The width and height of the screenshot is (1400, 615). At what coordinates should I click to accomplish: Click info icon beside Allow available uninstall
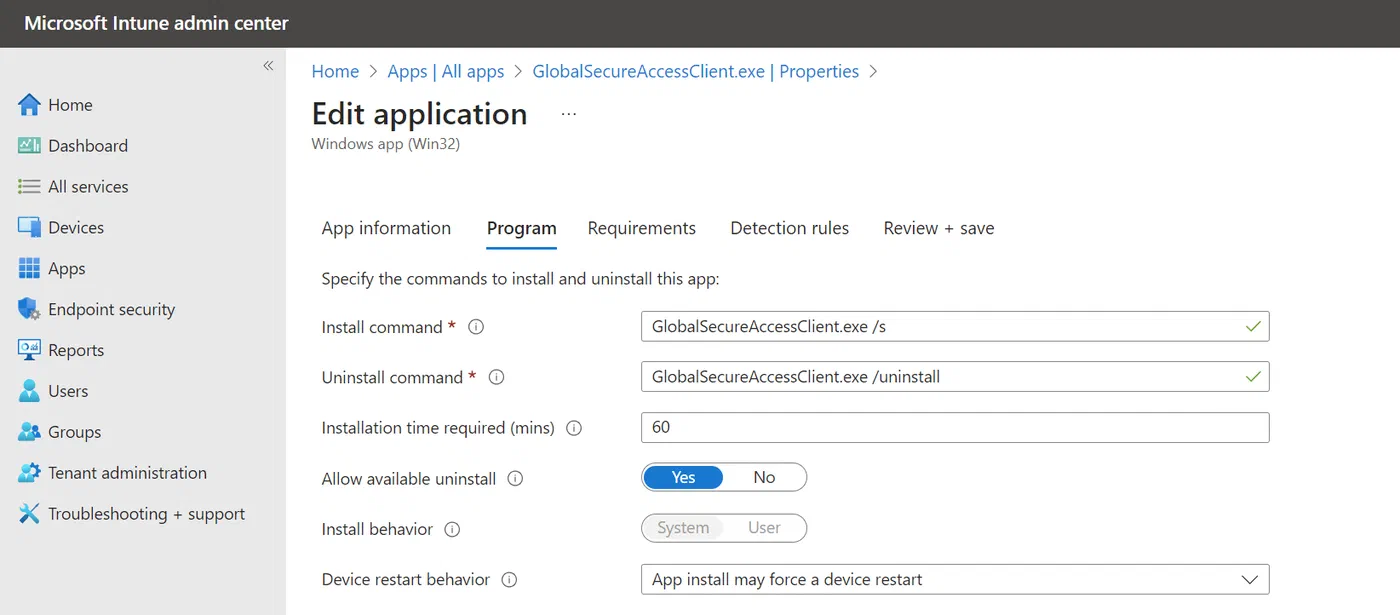click(x=515, y=479)
